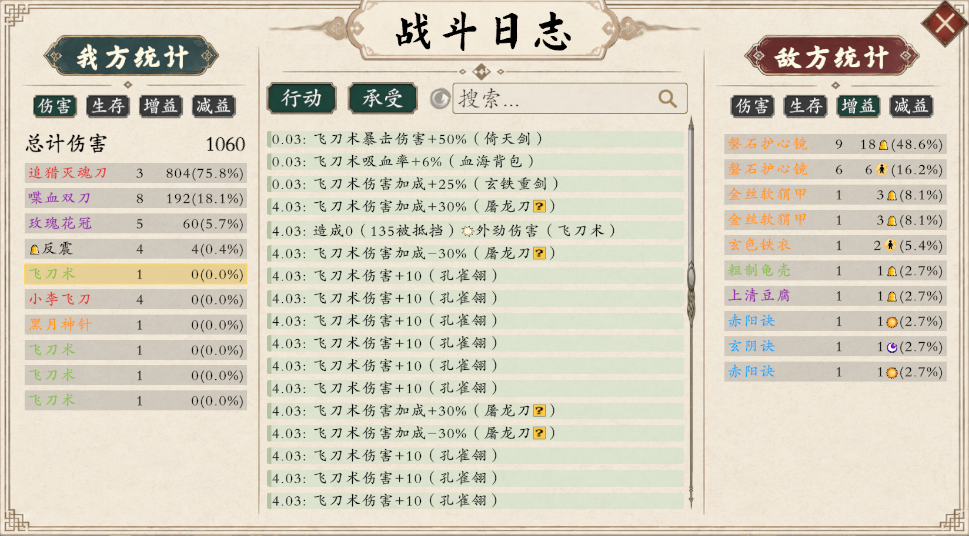Toggle the 行动 filter button
This screenshot has width=969, height=536.
point(302,98)
